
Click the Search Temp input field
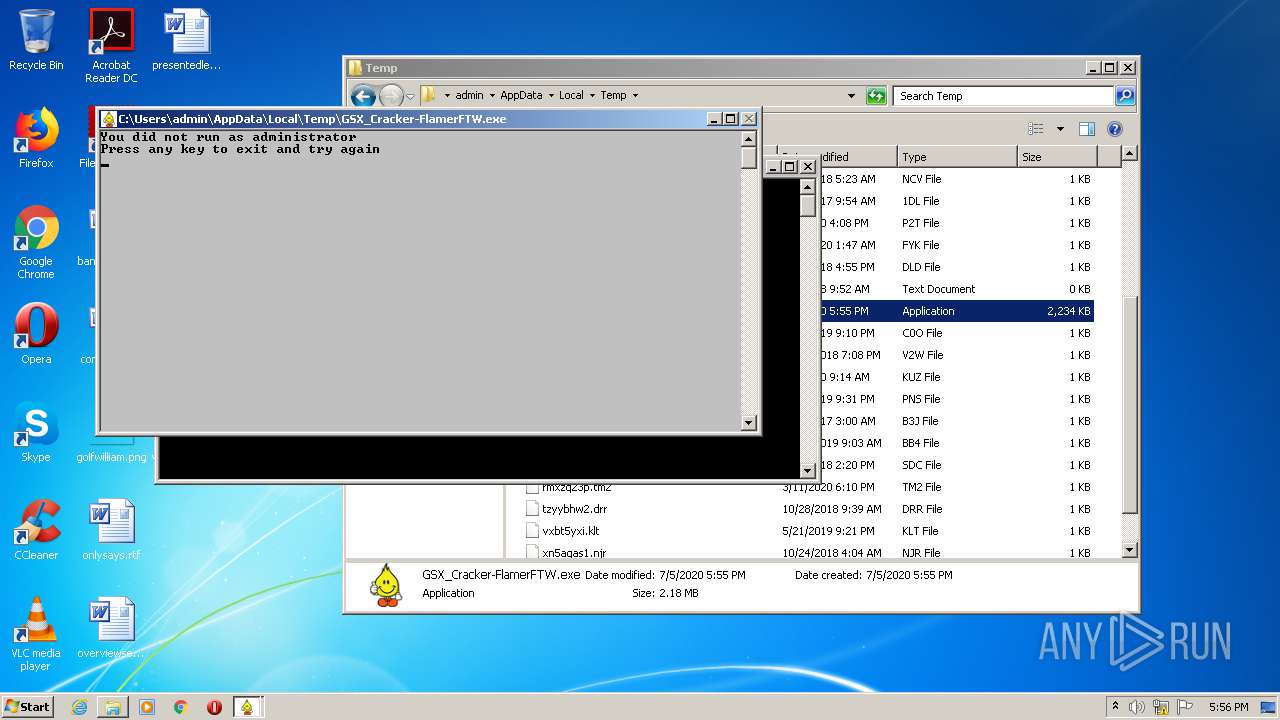click(x=1003, y=96)
